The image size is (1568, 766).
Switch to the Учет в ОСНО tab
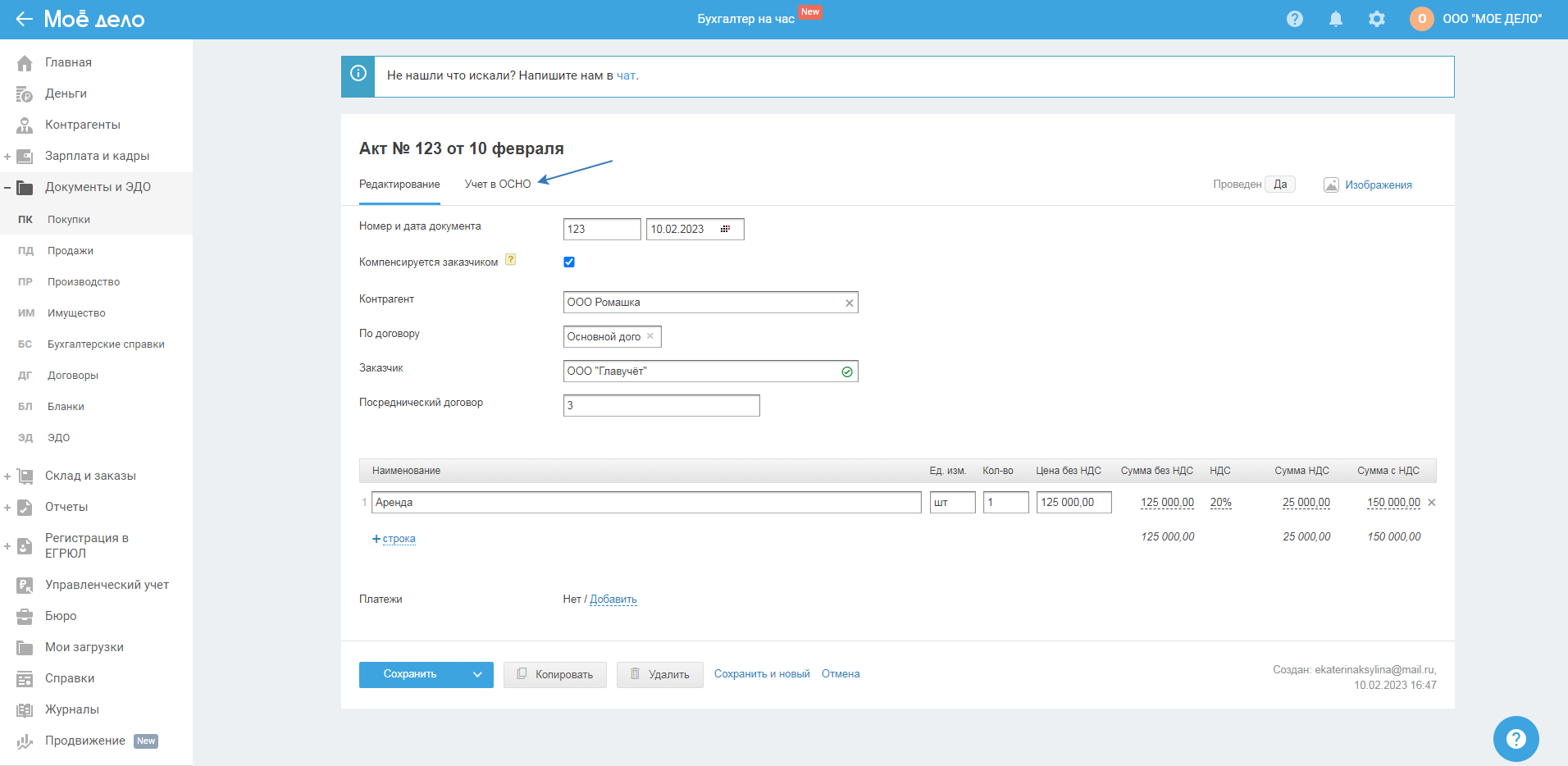[x=497, y=185]
